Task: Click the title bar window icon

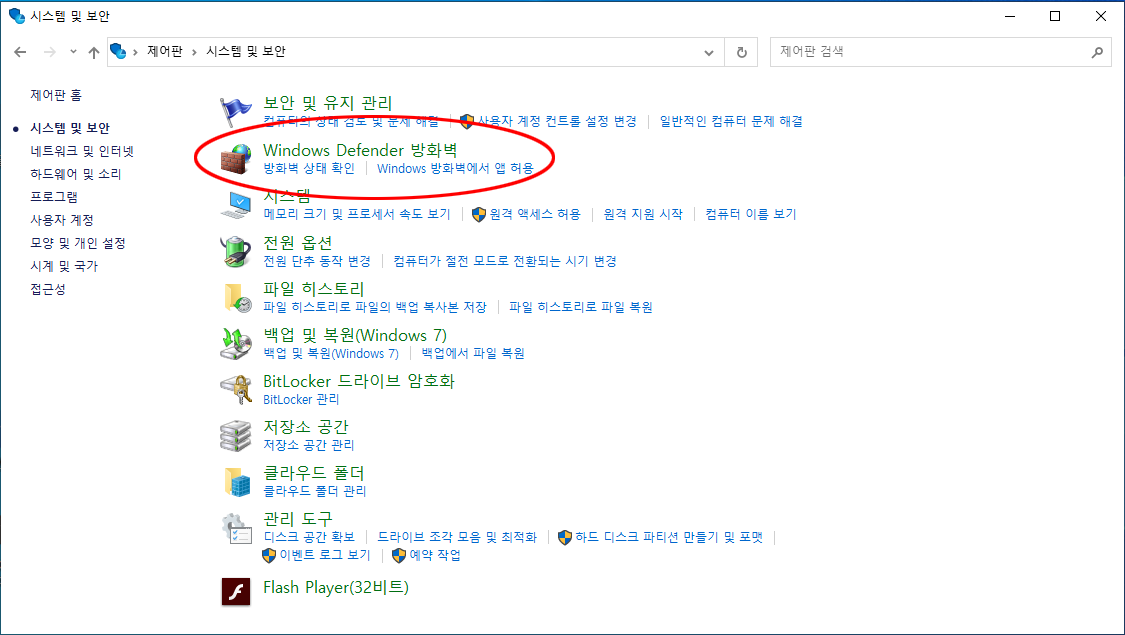Action: coord(17,16)
